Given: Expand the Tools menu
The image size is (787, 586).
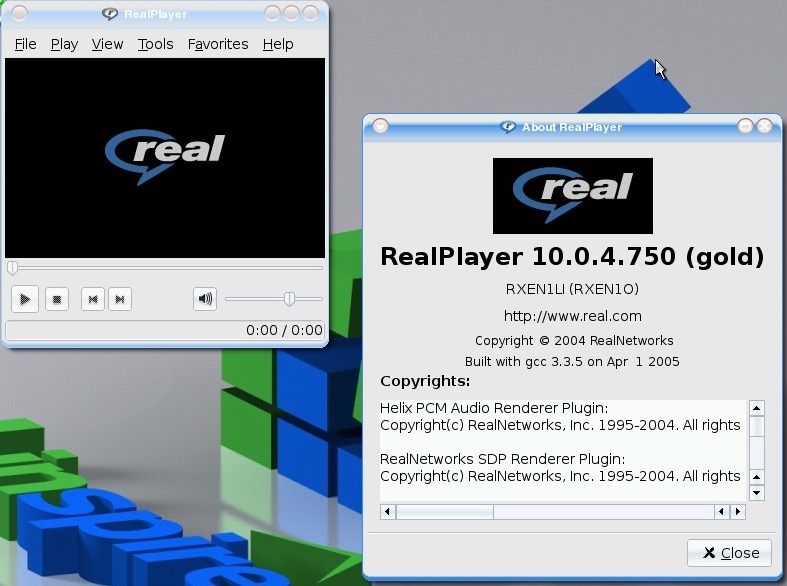Looking at the screenshot, I should tap(155, 44).
